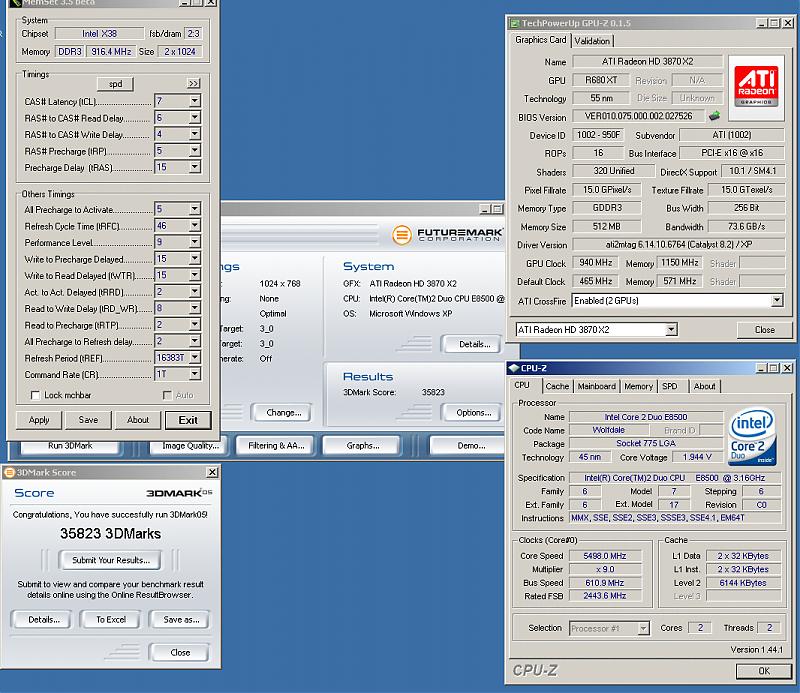Viewport: 800px width, 693px height.
Task: Select the Graphics Card tab in GPU-Z
Action: pyautogui.click(x=540, y=40)
